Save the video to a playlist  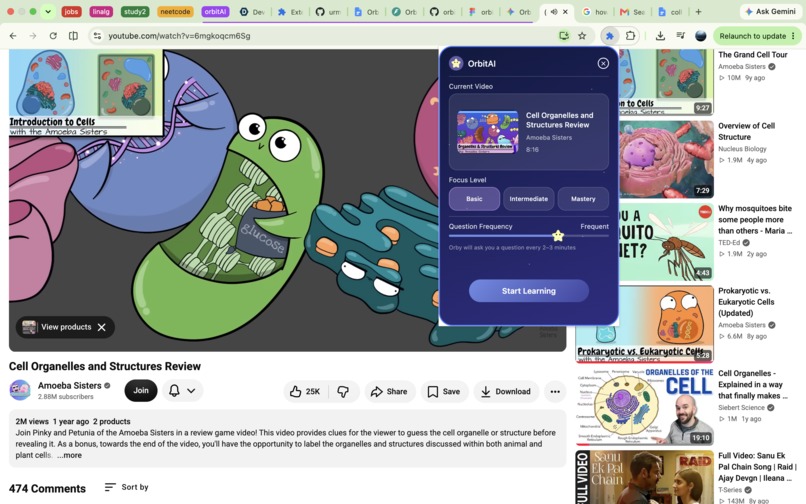[x=444, y=391]
